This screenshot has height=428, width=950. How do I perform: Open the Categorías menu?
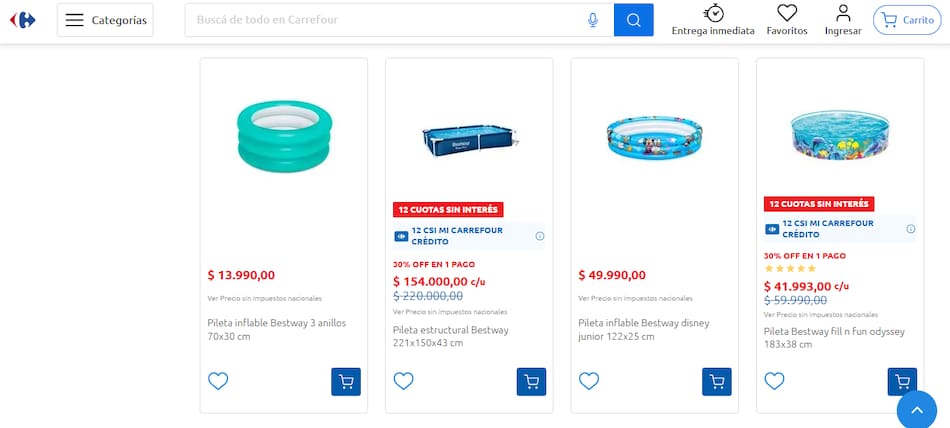coord(105,20)
